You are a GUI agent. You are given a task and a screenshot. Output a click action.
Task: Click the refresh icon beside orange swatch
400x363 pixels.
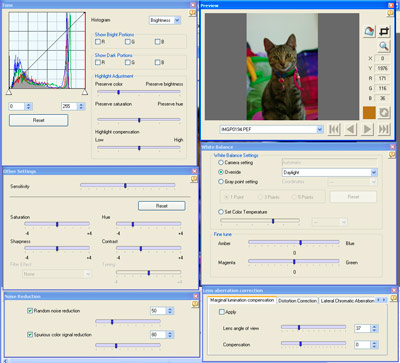[384, 113]
